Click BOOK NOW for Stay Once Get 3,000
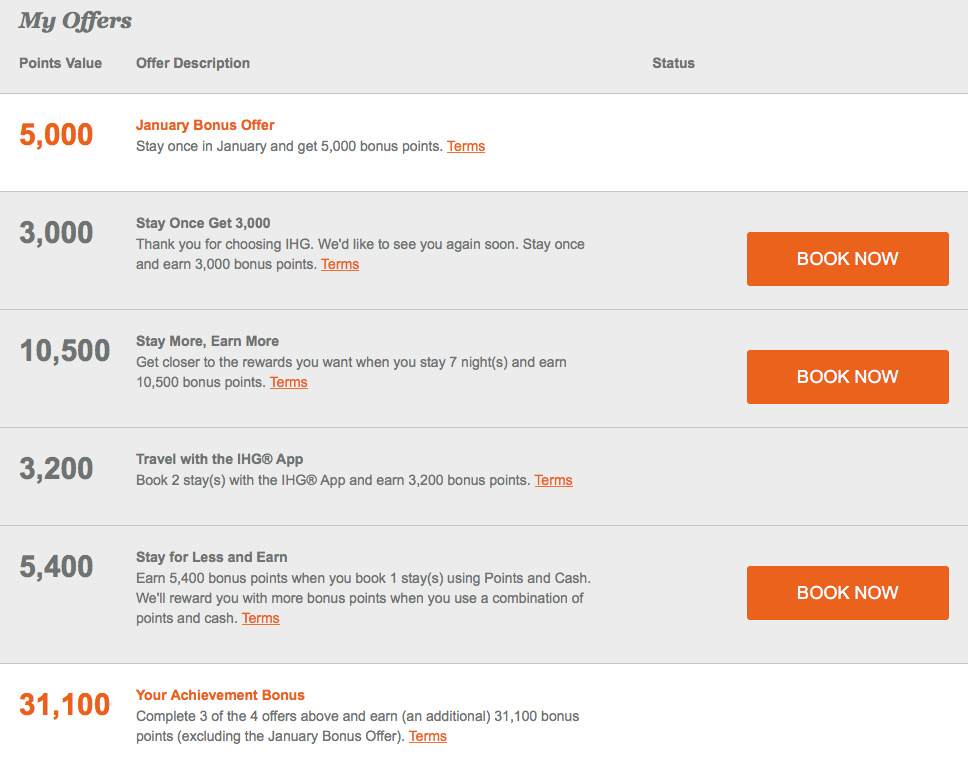This screenshot has height=776, width=968. click(848, 259)
